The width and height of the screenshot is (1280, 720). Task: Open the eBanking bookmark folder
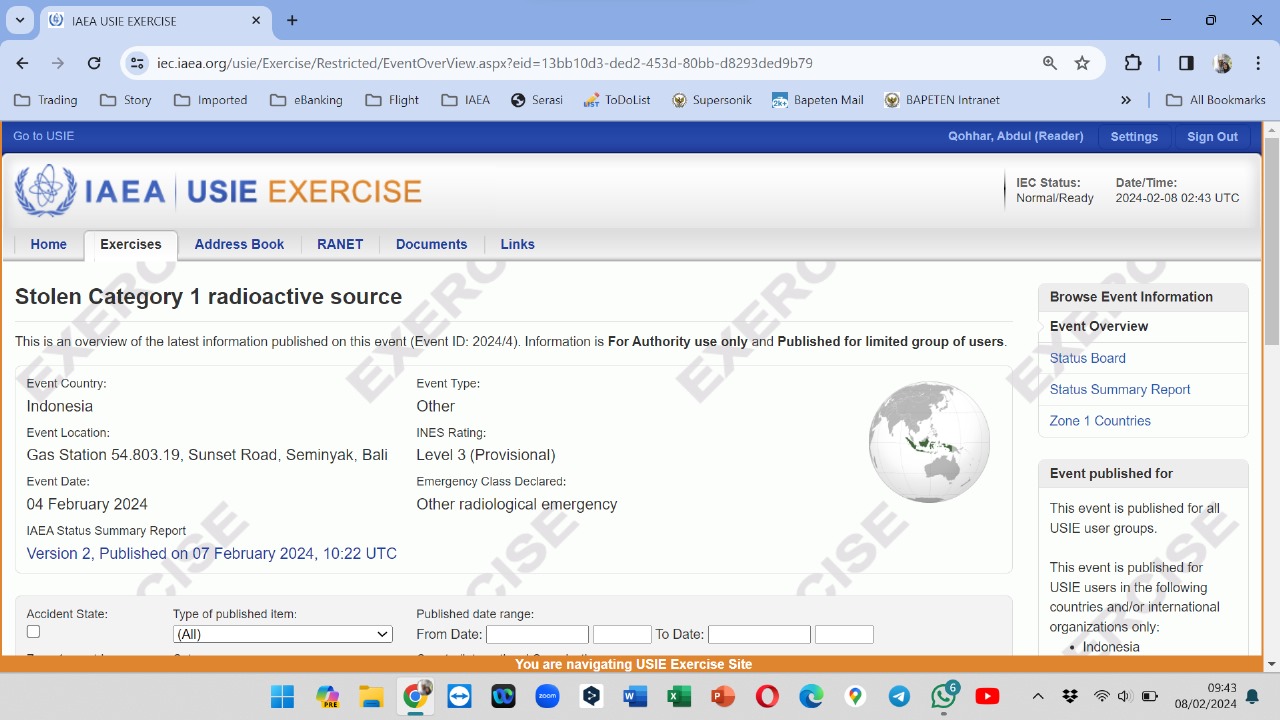point(306,100)
